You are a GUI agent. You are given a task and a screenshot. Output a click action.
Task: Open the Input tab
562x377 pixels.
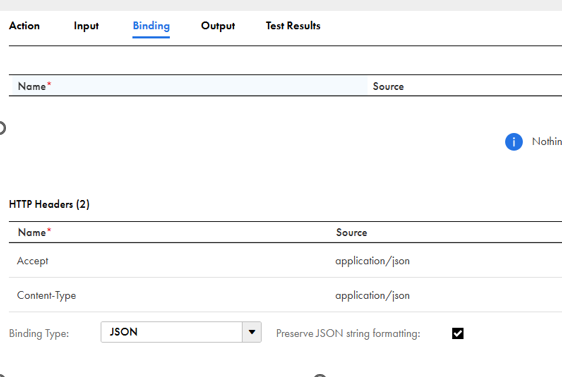coord(86,26)
